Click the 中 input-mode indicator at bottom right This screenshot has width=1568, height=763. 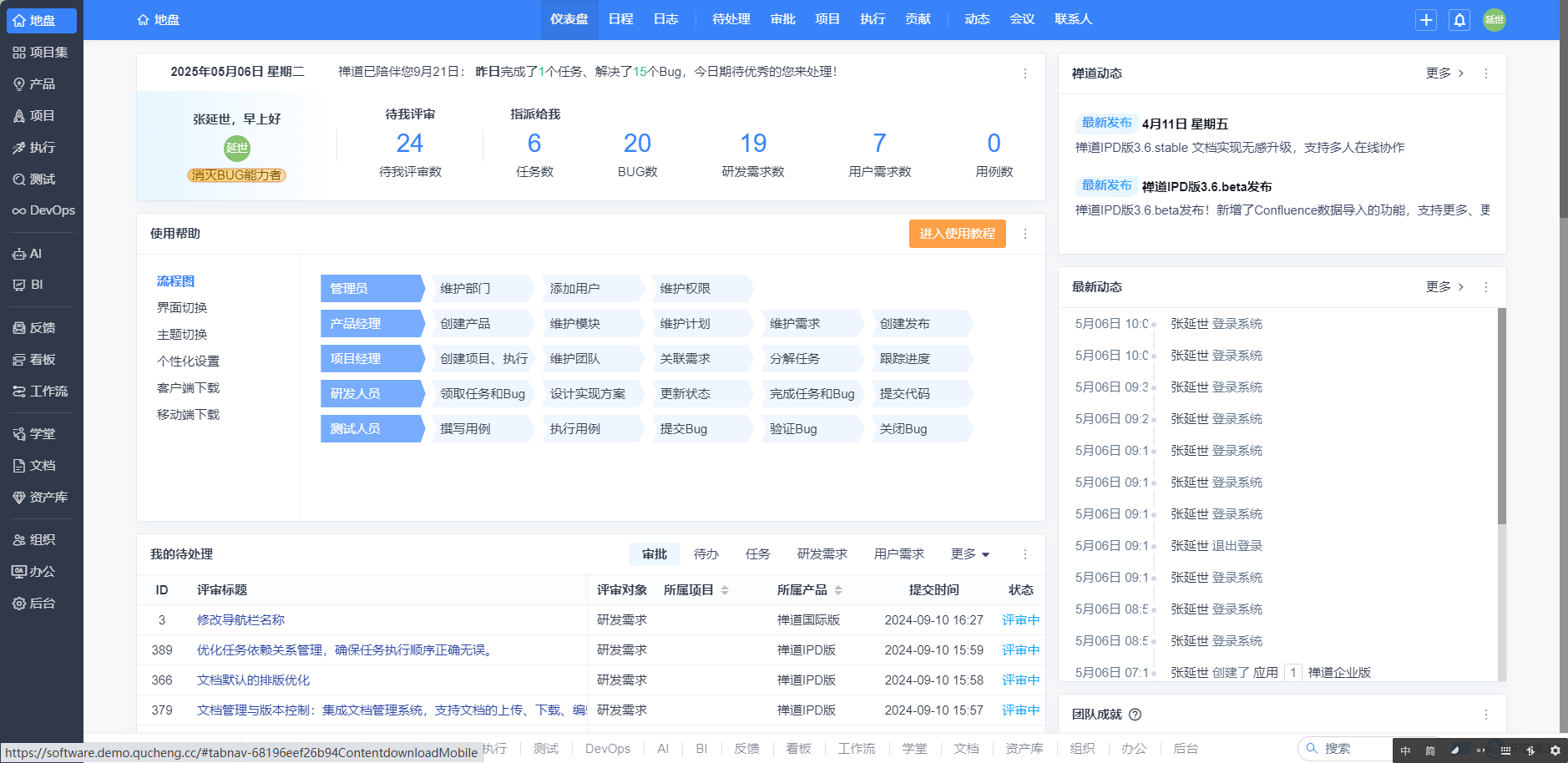pyautogui.click(x=1406, y=750)
